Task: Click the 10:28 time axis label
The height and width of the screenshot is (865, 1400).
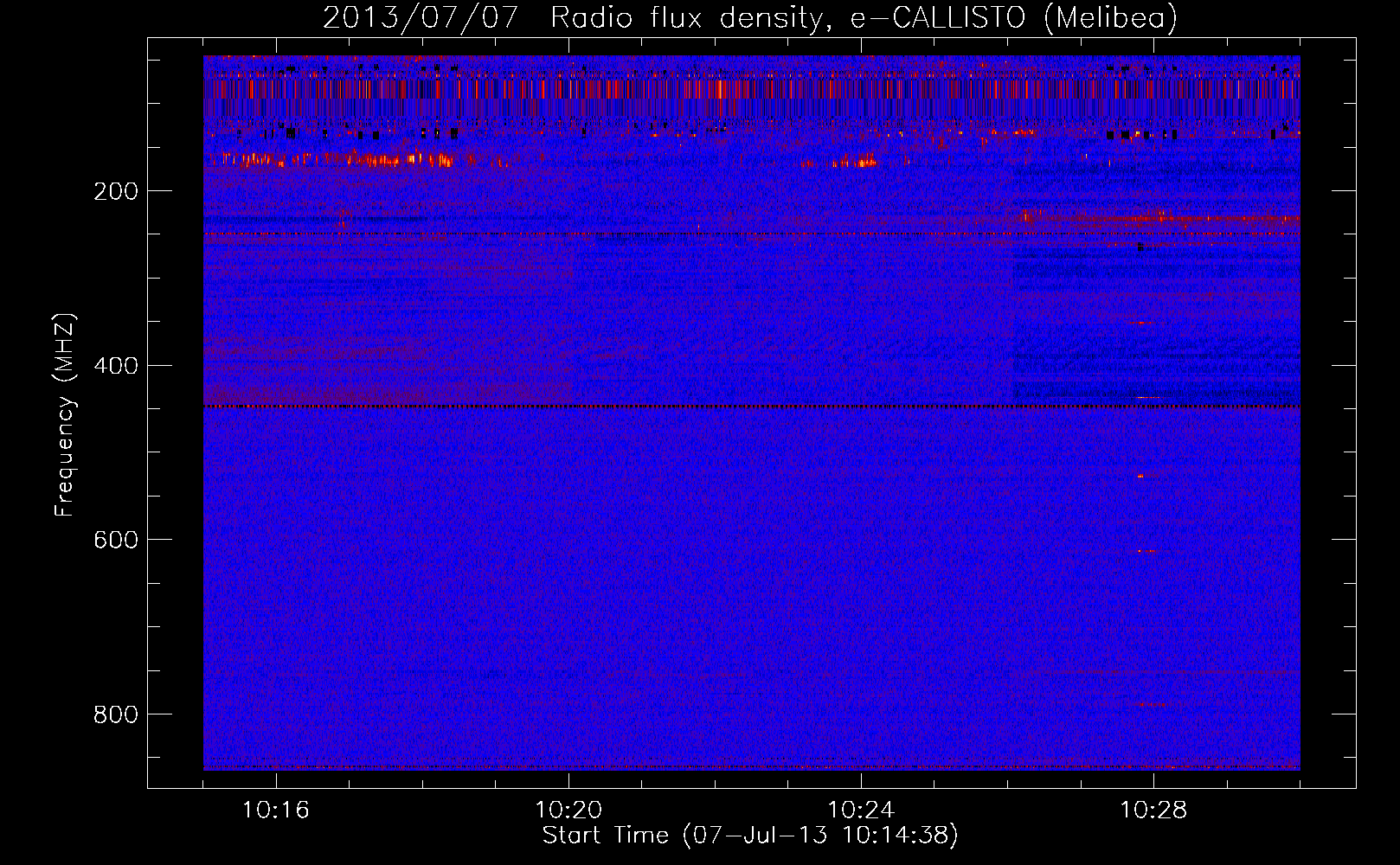Action: click(x=1153, y=811)
